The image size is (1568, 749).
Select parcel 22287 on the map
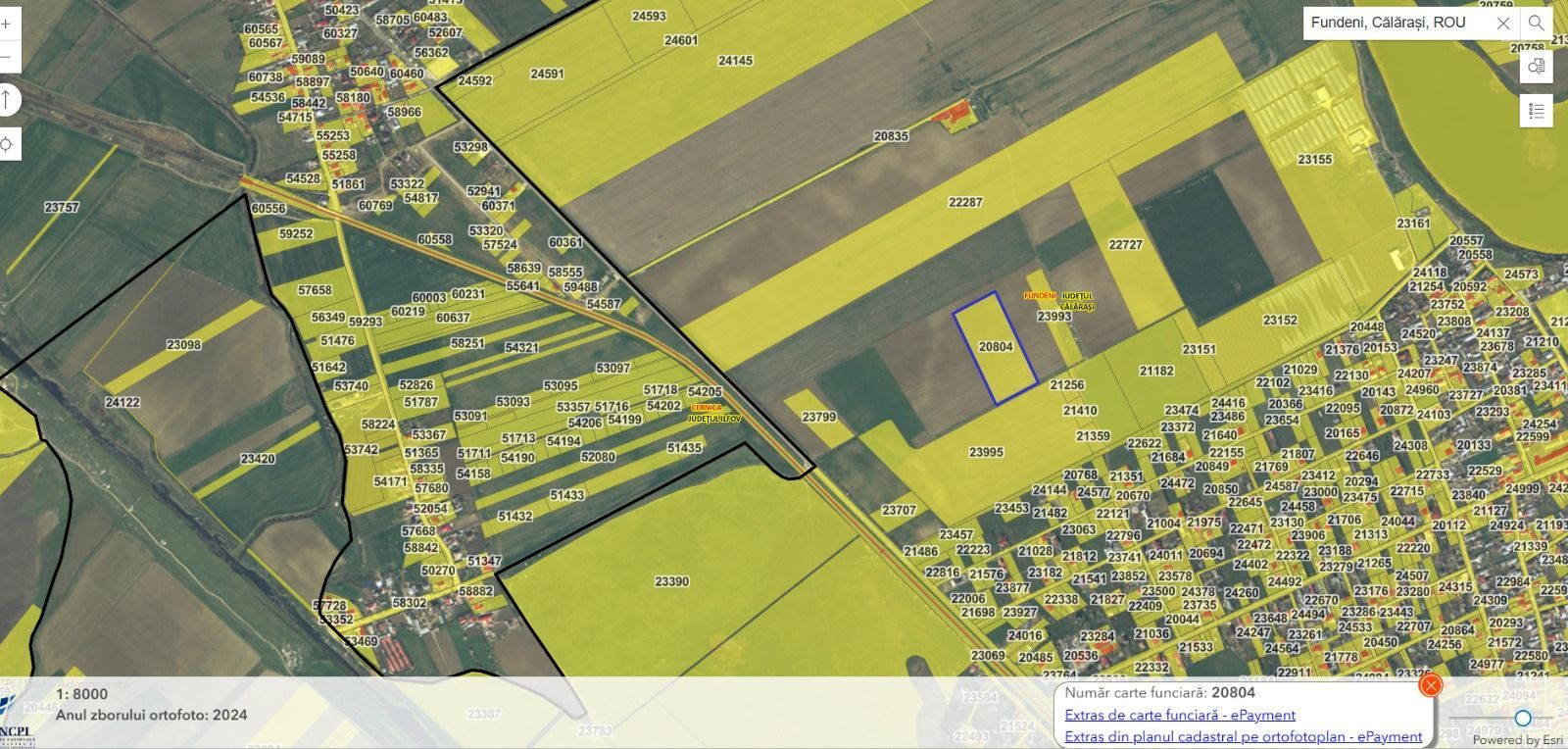pyautogui.click(x=964, y=202)
